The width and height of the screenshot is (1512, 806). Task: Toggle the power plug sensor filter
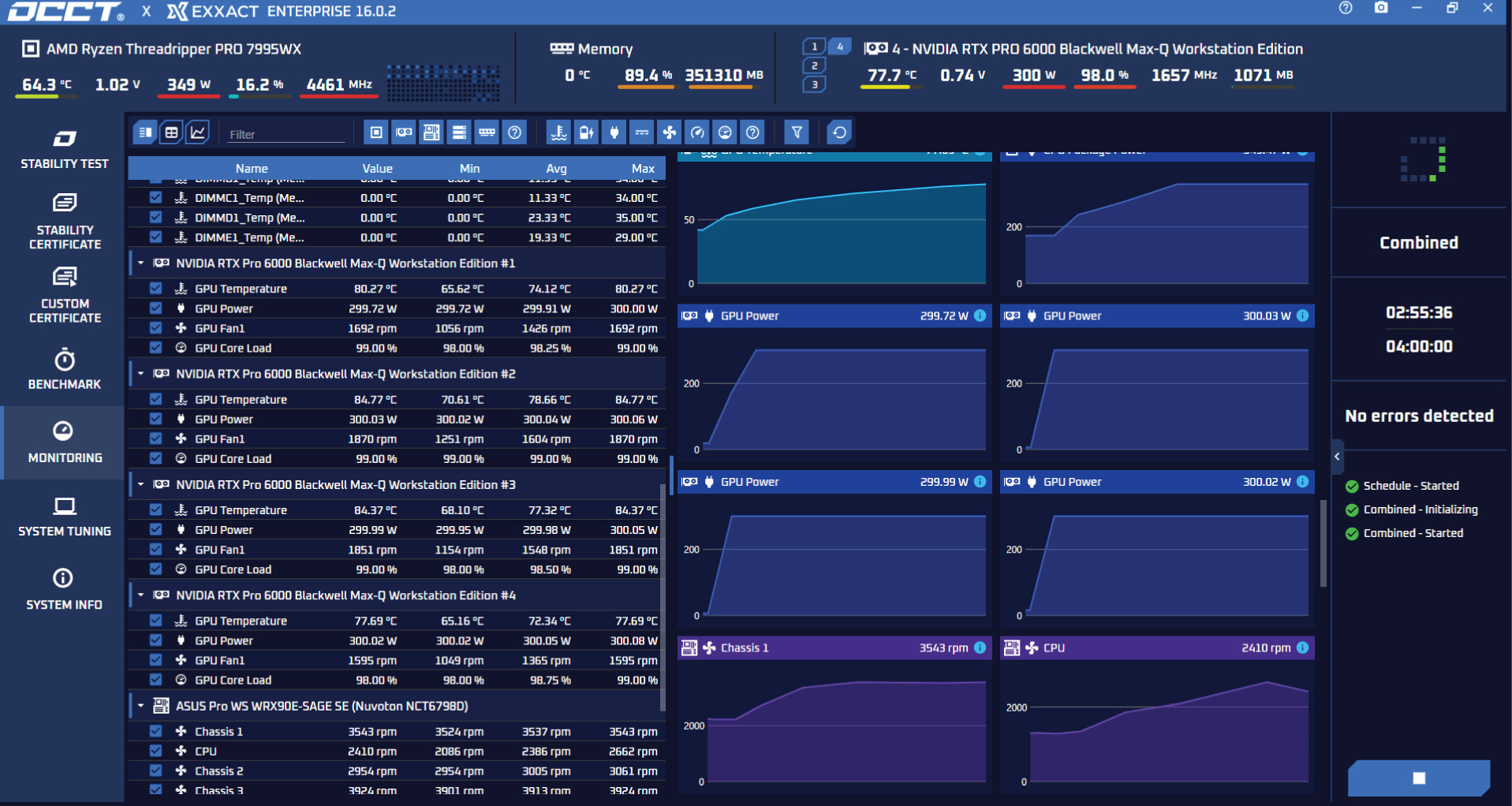(614, 132)
